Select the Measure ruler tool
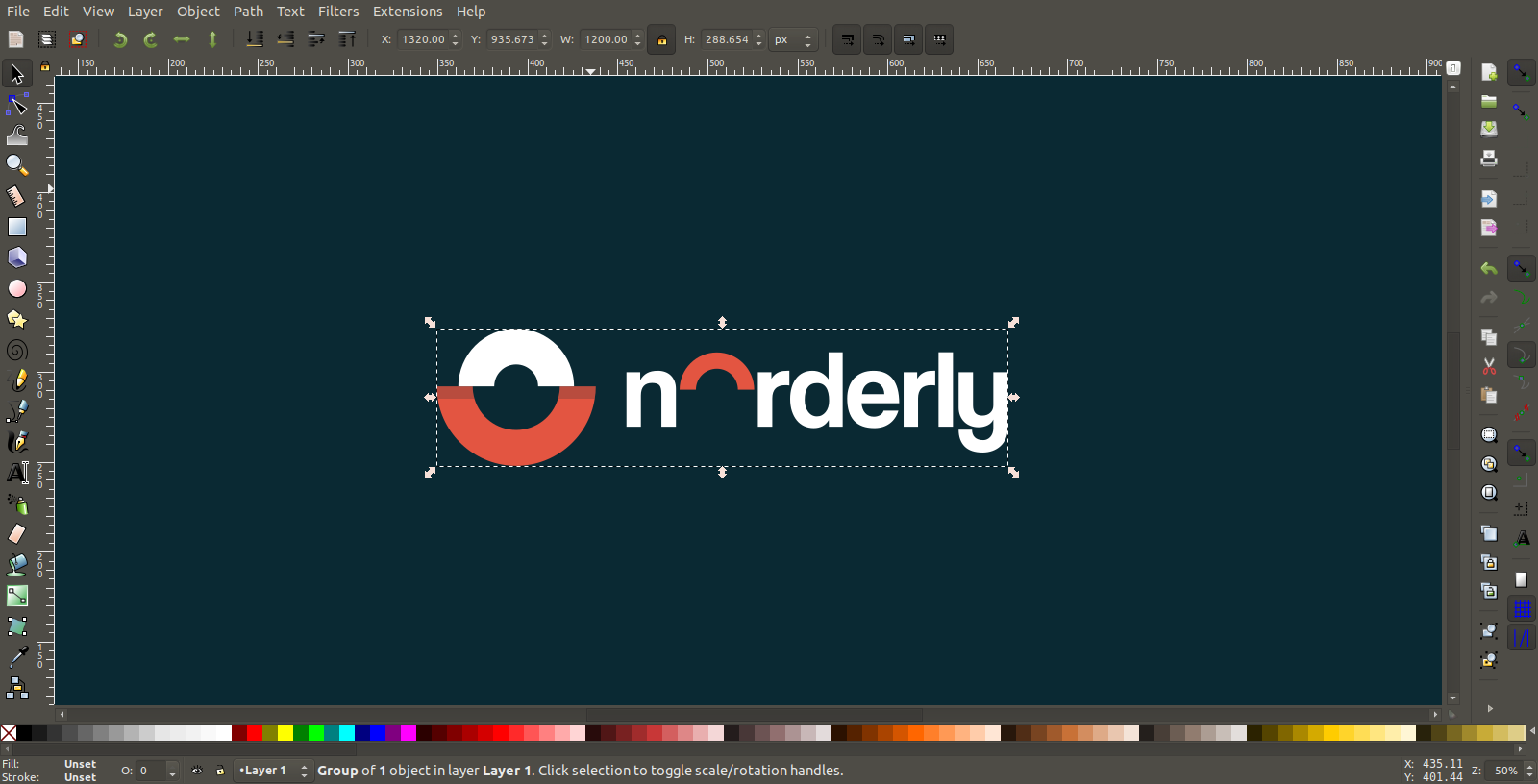Image resolution: width=1538 pixels, height=784 pixels. pos(17,196)
